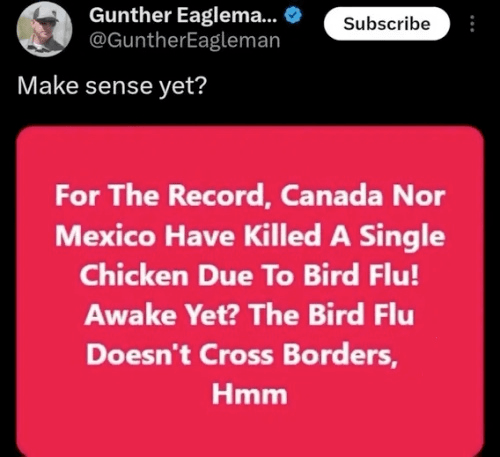Click the word "Chicken" in the image
This screenshot has height=457, width=500.
134,275
